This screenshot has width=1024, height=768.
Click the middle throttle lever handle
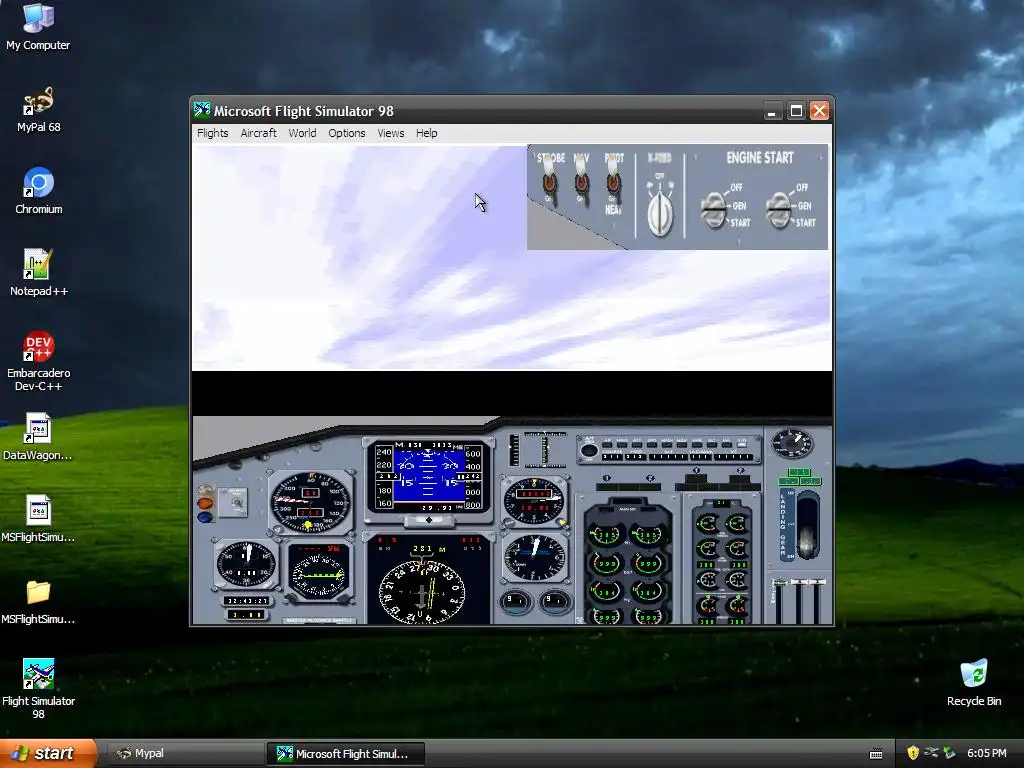[799, 582]
